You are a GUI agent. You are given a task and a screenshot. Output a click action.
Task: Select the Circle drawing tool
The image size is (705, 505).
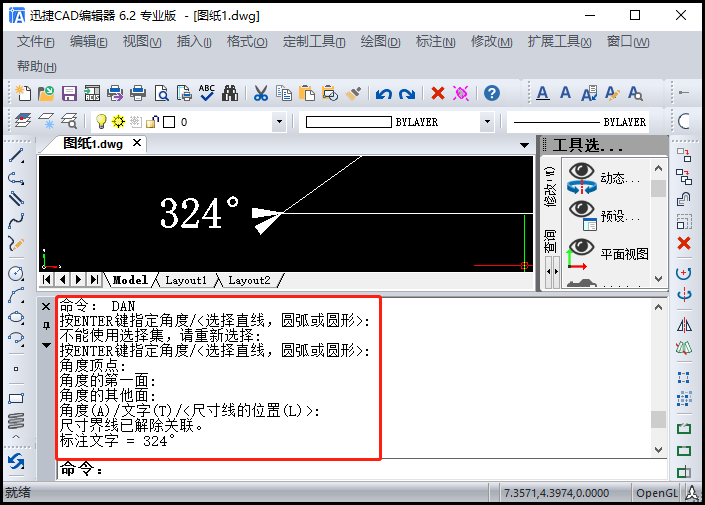16,273
